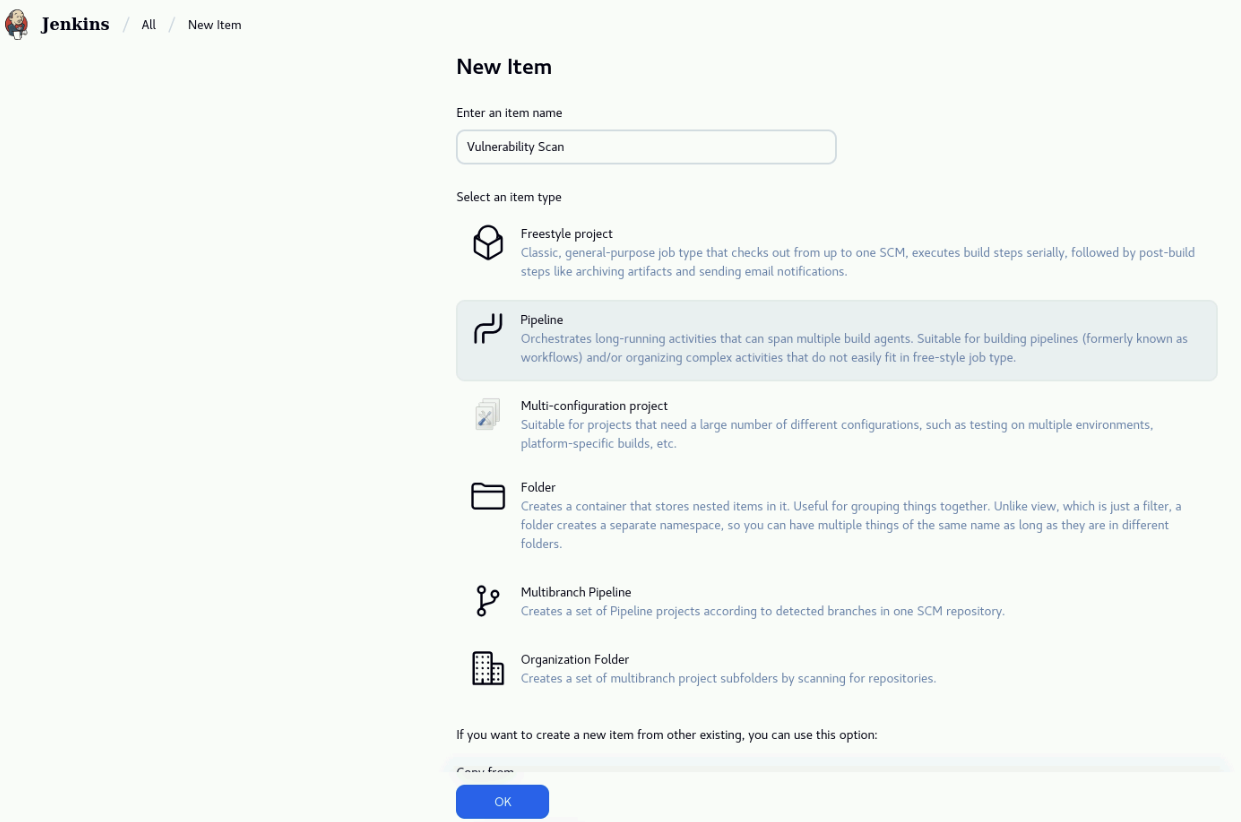Choose Organization Folder type label
The width and height of the screenshot is (1241, 822).
tap(575, 660)
